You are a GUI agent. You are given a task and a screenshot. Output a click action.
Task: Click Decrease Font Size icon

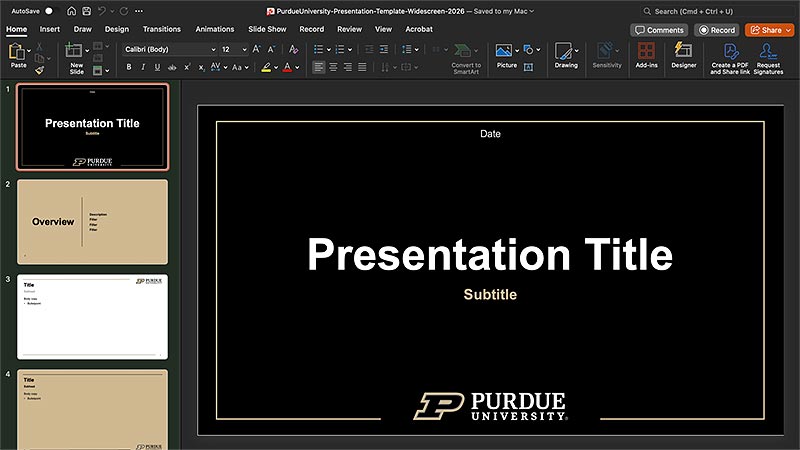(x=271, y=49)
